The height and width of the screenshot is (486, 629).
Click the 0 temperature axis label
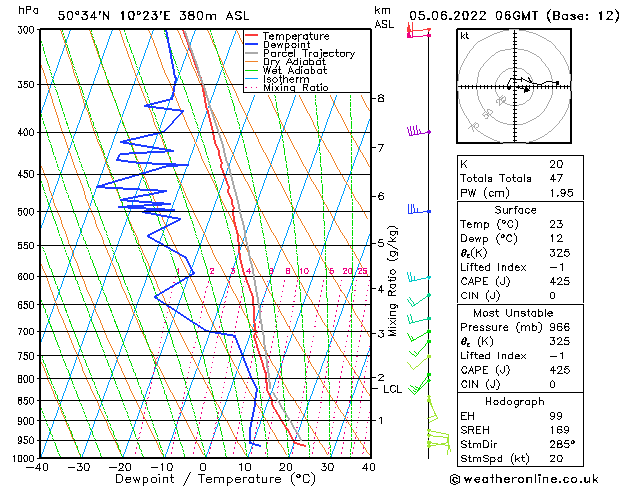203,467
